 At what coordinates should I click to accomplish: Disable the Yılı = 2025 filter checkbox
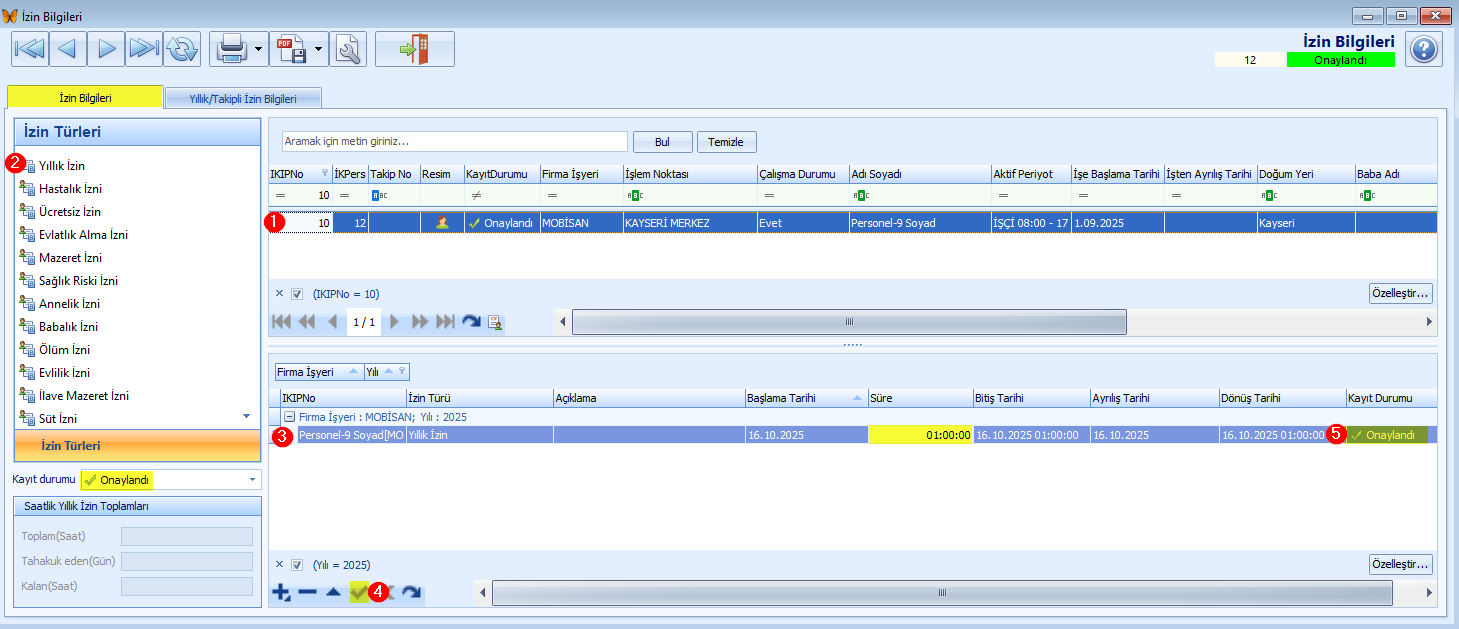tap(297, 564)
